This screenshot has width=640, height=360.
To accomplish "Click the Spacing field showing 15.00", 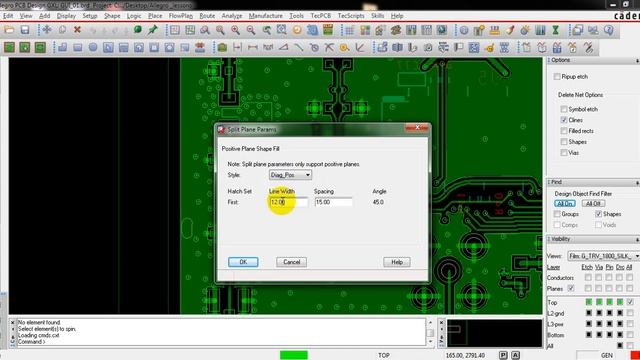I will 333,202.
